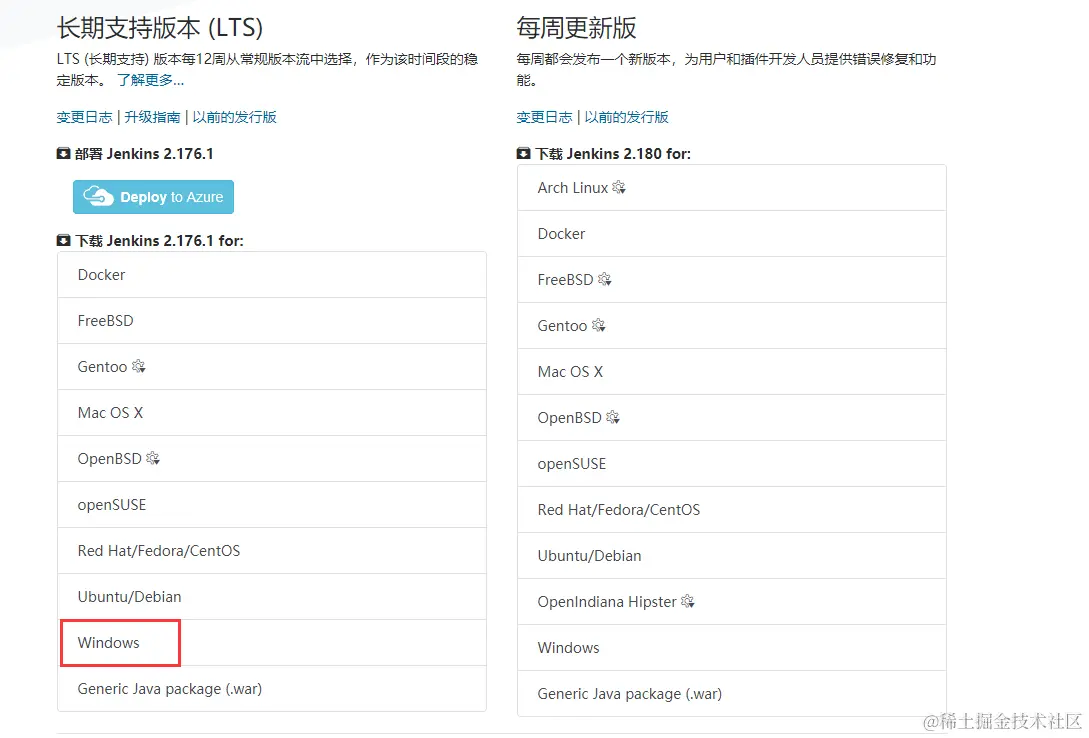The width and height of the screenshot is (1089, 738).
Task: Select Docker in the LTS 2.176.1 list
Action: point(272,275)
